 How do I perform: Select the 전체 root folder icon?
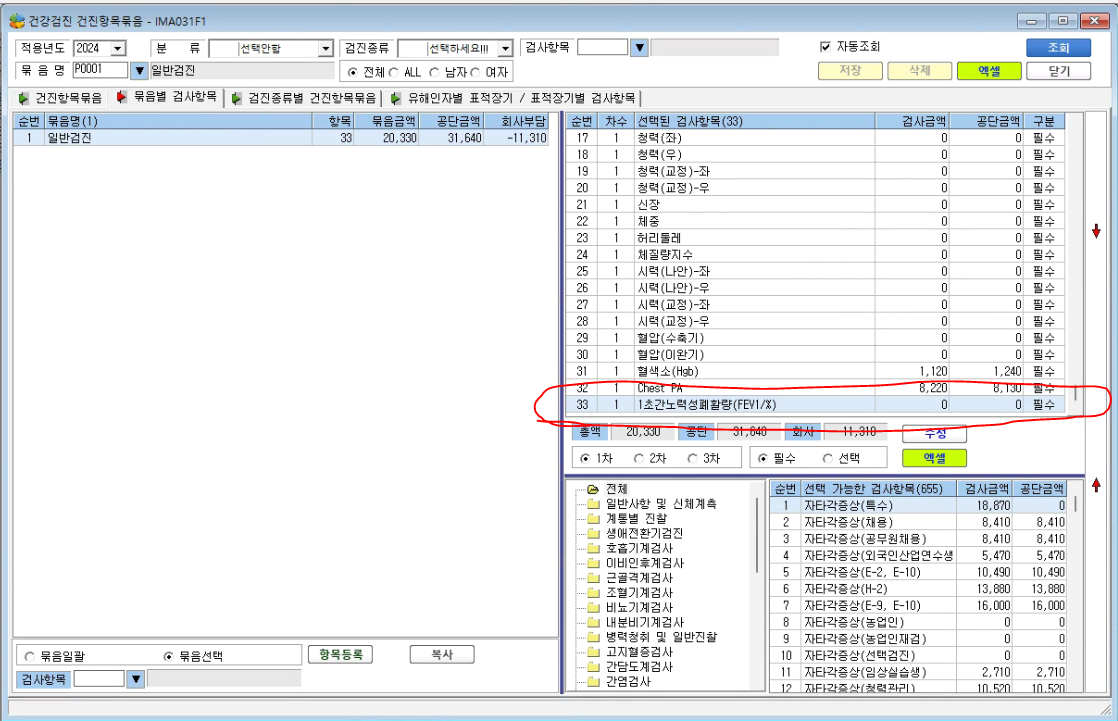593,489
